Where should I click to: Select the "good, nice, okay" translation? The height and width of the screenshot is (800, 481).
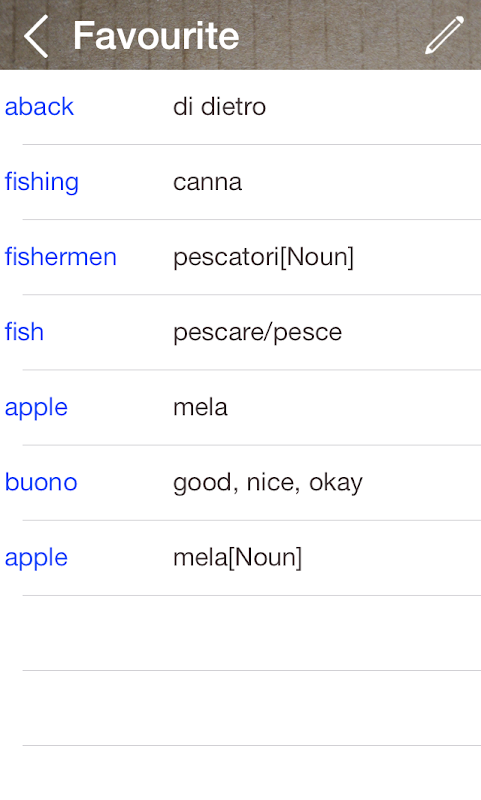[x=268, y=483]
